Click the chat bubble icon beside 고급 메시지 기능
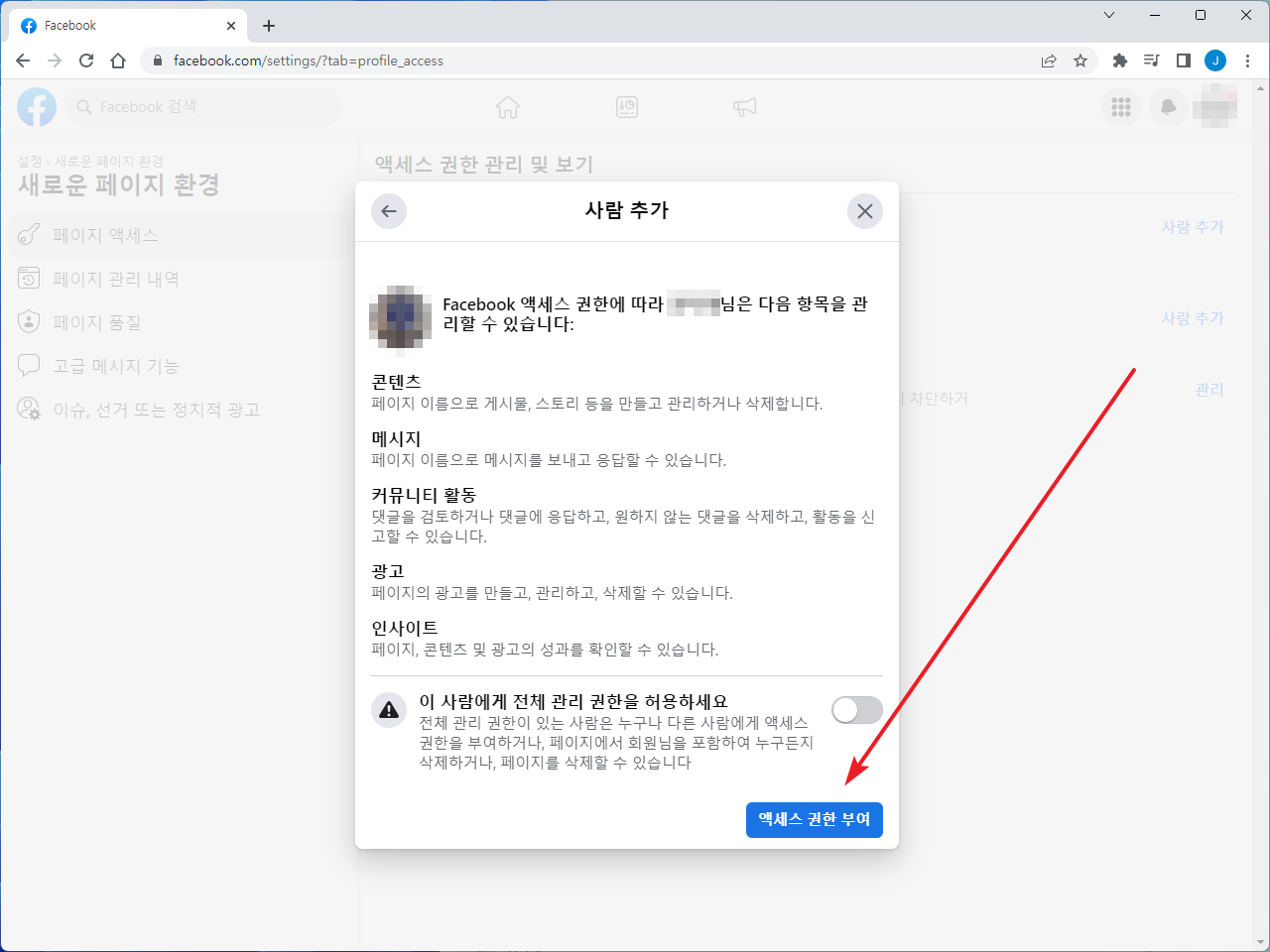Viewport: 1270px width, 952px height. (30, 366)
